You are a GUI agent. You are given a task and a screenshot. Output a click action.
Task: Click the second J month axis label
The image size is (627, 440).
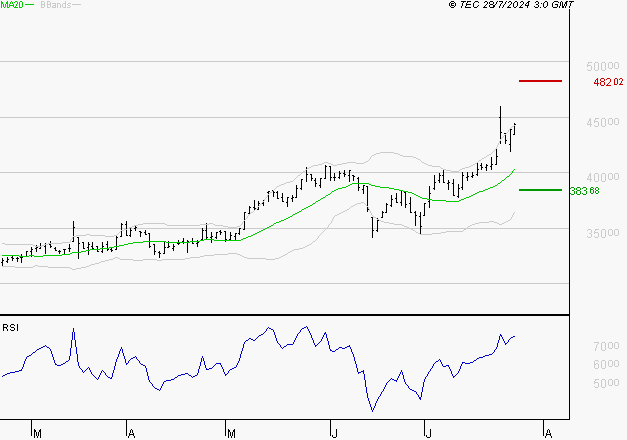[428, 434]
